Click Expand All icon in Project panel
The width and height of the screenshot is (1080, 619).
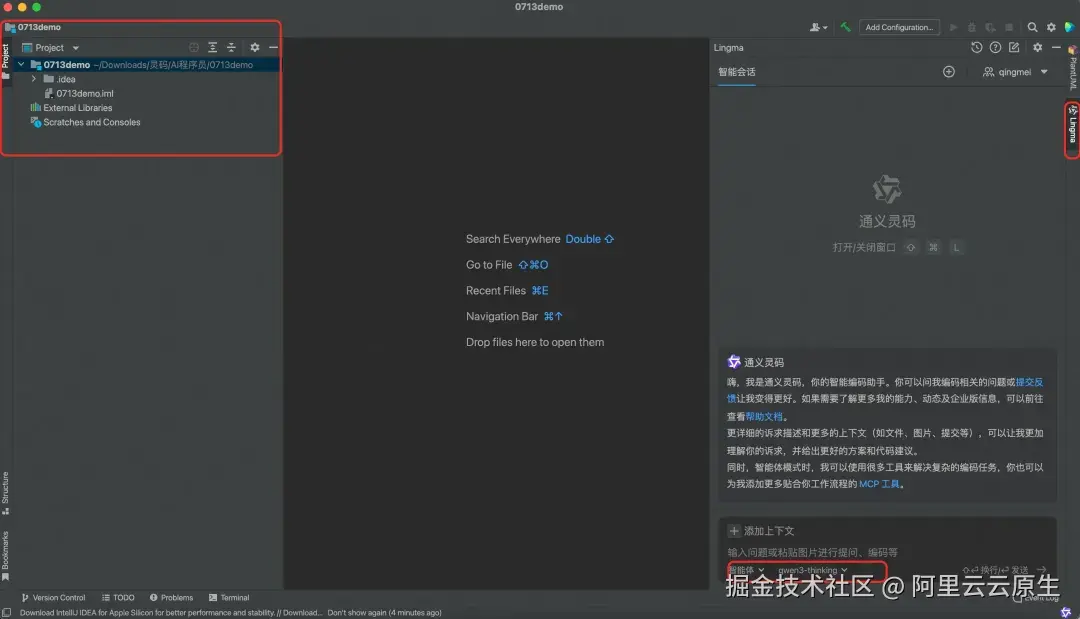[212, 48]
